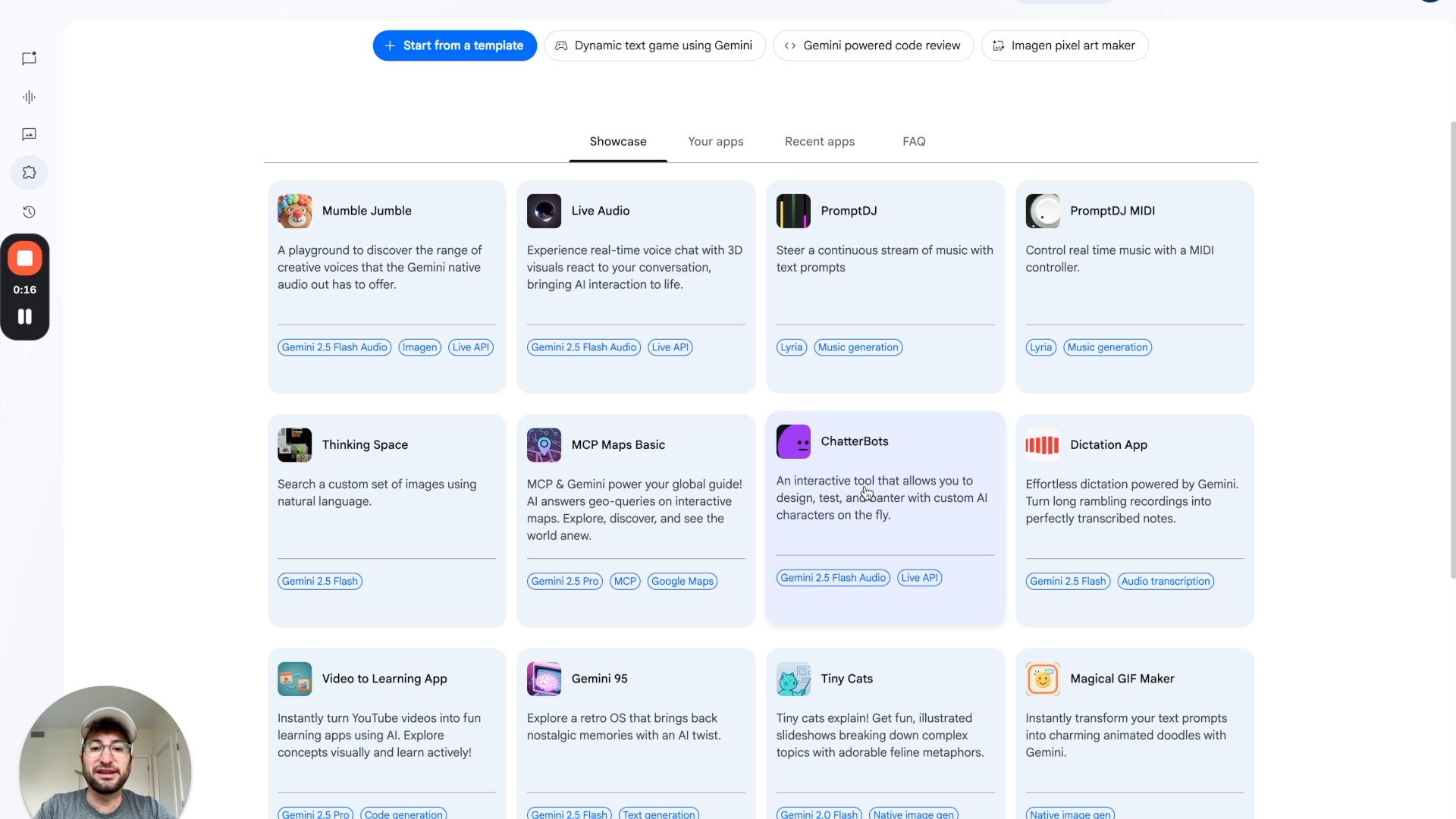Click the Music generation tag on PromptDJ
This screenshot has width=1456, height=819.
pyautogui.click(x=858, y=347)
